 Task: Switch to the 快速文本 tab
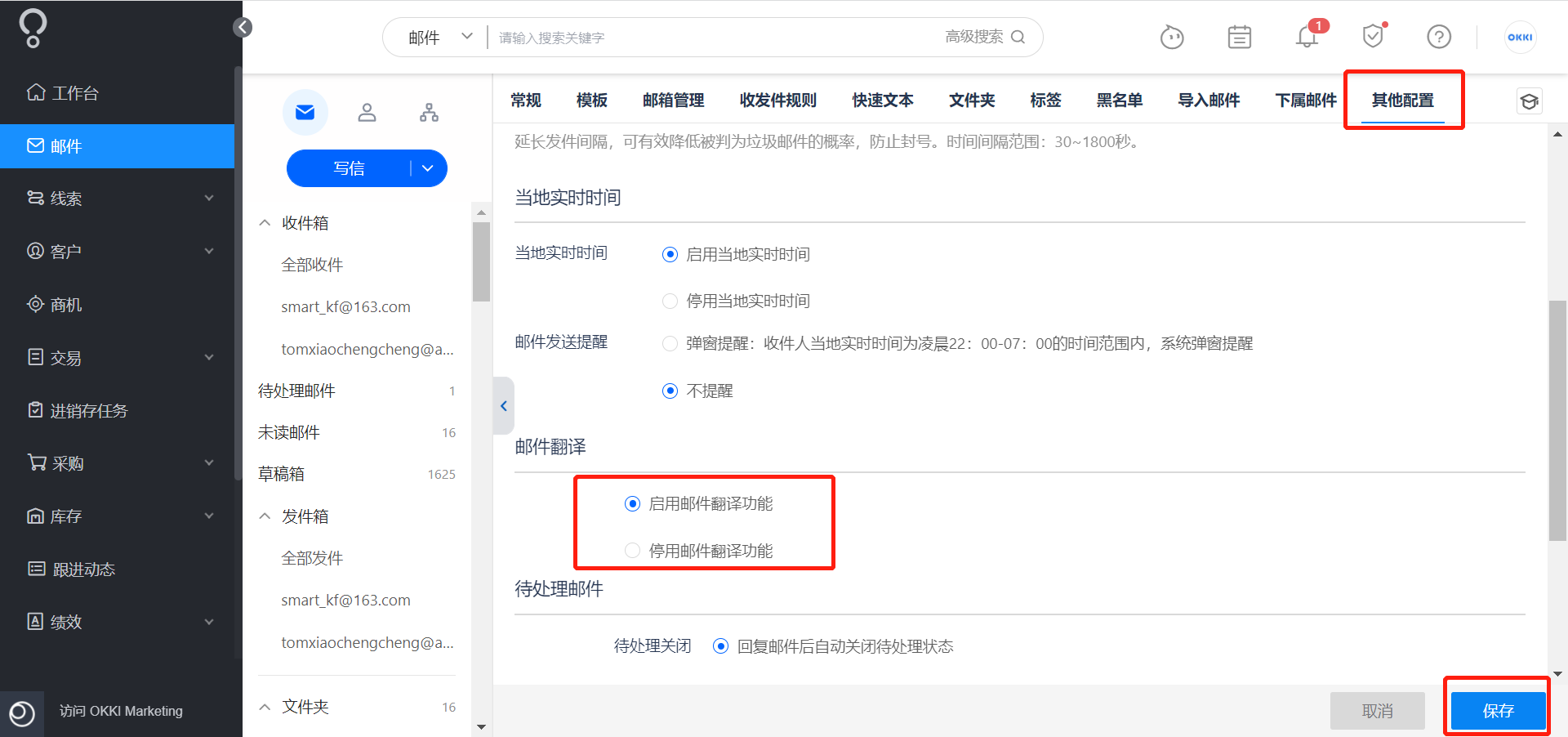coord(883,100)
